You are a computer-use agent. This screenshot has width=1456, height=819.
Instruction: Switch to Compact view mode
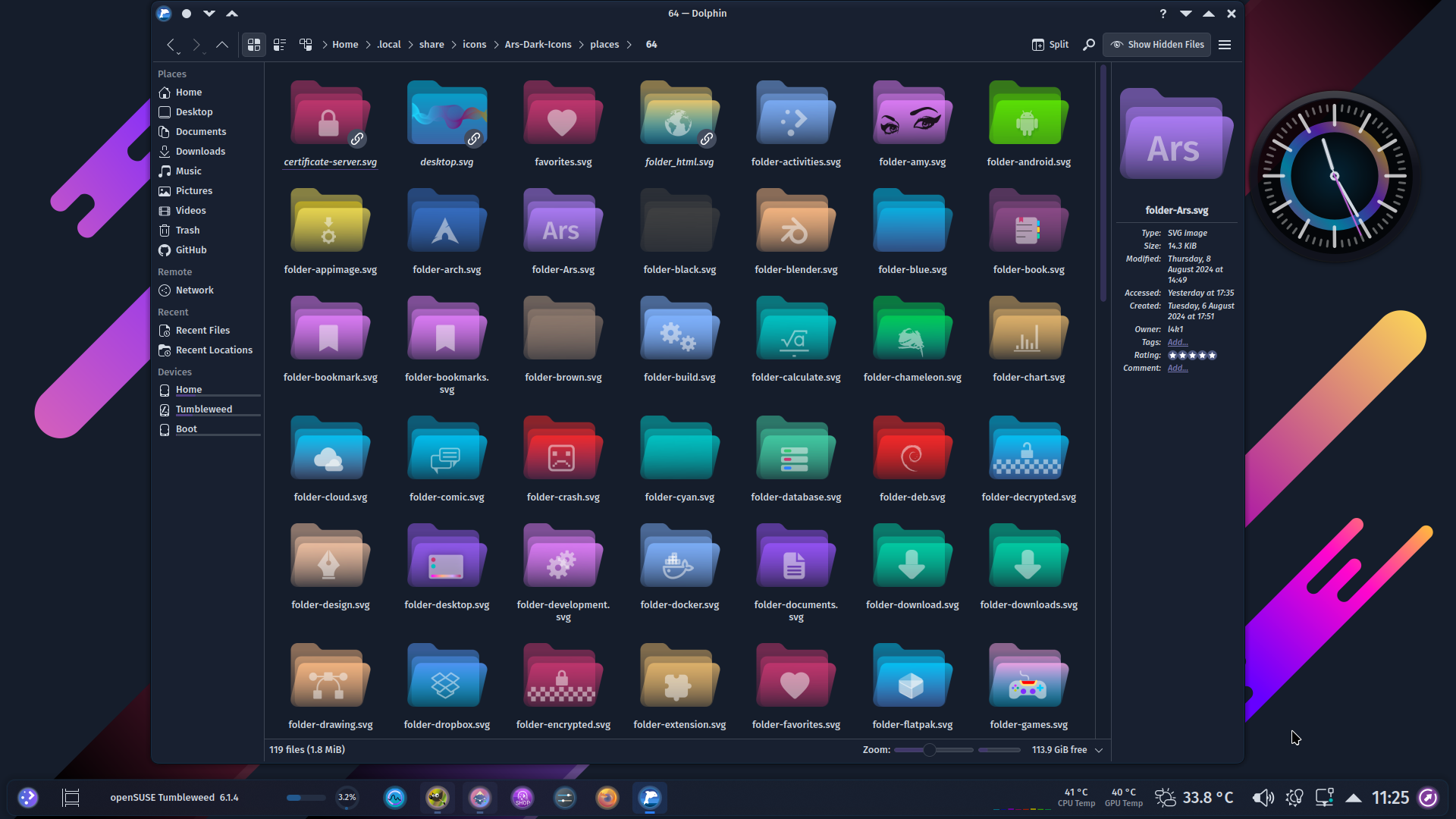coord(280,45)
